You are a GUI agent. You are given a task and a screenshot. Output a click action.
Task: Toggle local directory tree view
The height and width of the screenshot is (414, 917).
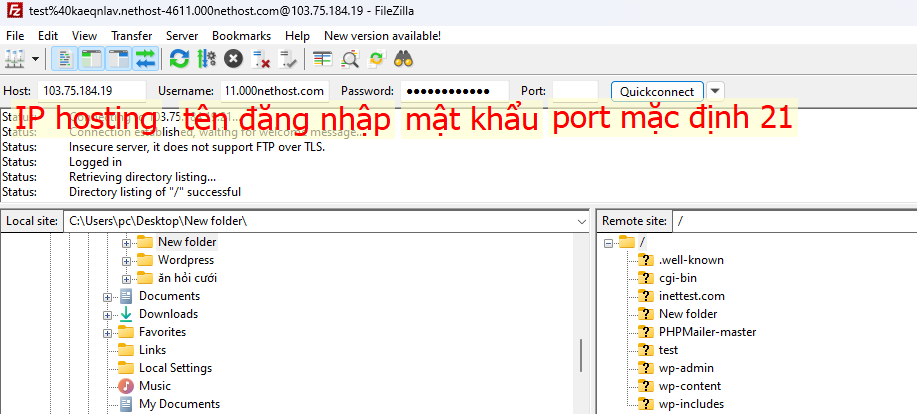tap(91, 59)
